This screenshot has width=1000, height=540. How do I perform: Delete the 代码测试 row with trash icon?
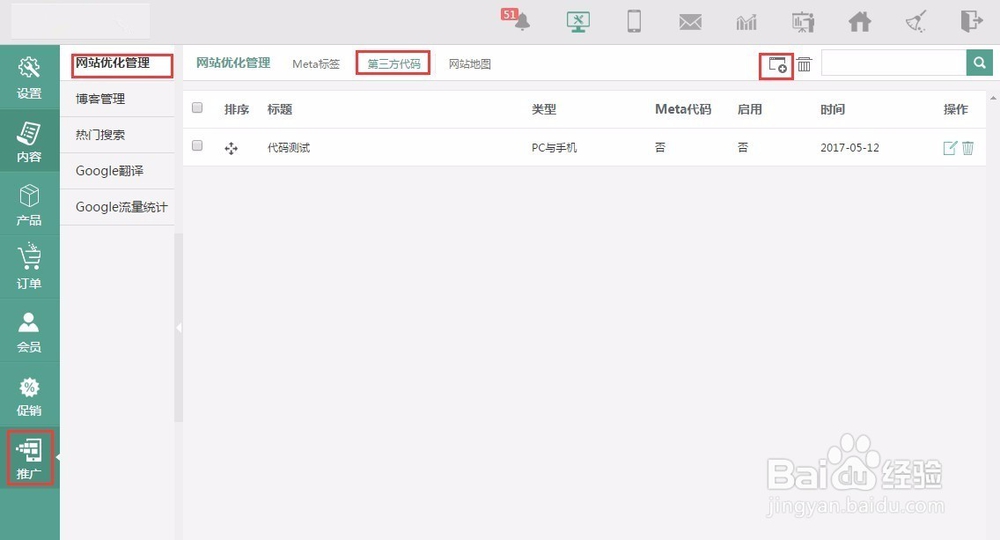(x=967, y=148)
